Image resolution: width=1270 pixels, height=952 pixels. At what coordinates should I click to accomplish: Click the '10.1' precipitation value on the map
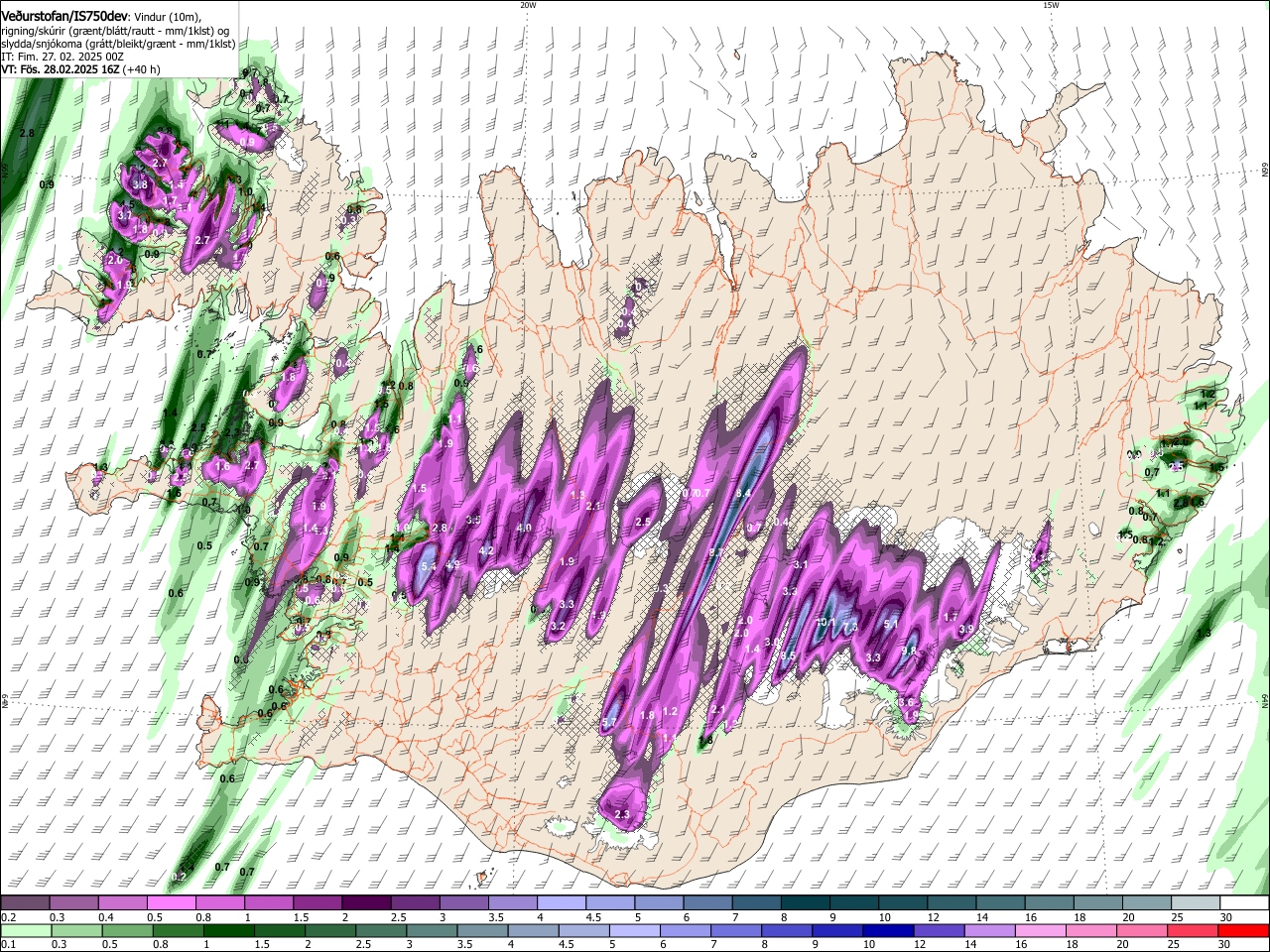pyautogui.click(x=825, y=623)
